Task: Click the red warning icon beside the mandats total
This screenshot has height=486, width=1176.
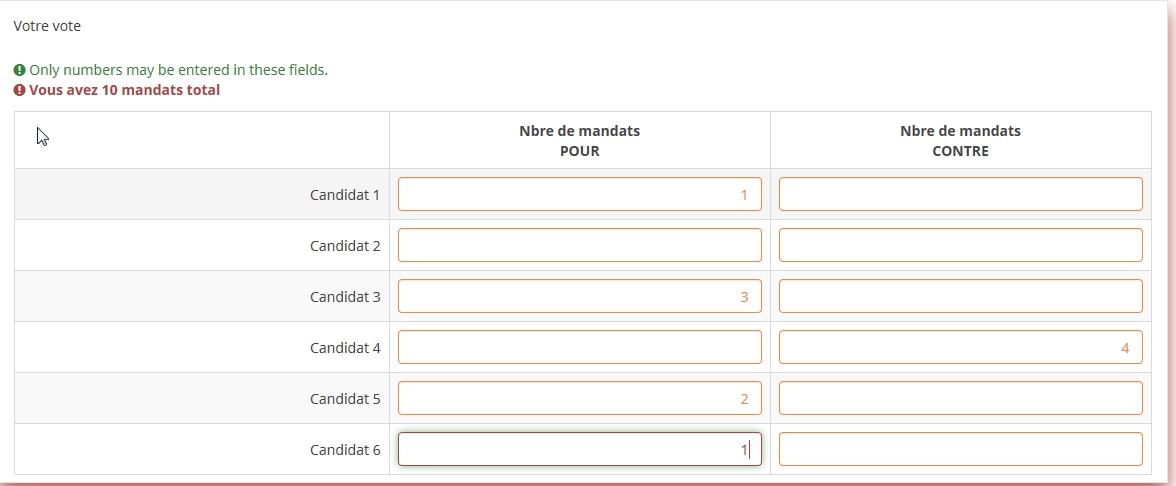Action: (19, 90)
